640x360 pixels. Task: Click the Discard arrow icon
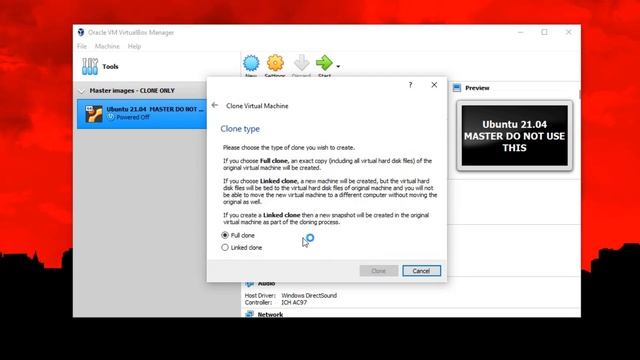(x=302, y=63)
